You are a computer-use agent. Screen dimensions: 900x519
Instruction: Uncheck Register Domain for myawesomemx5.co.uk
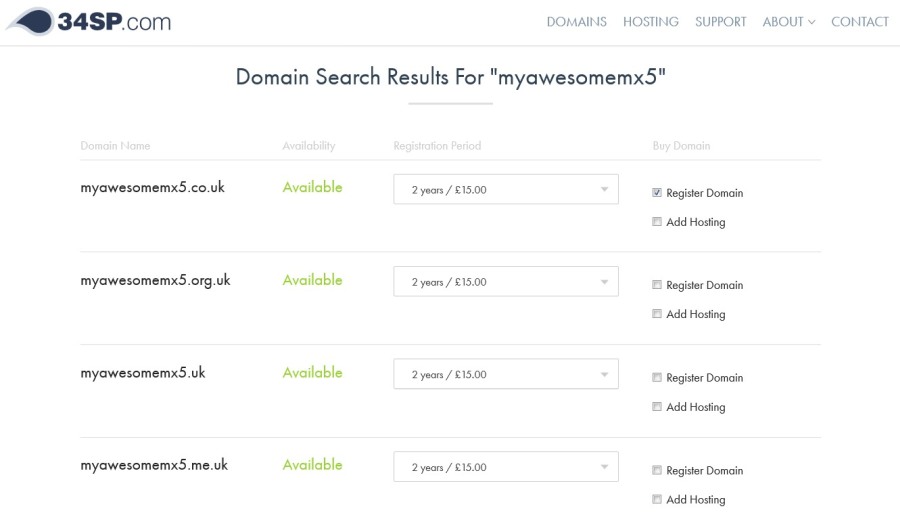657,192
